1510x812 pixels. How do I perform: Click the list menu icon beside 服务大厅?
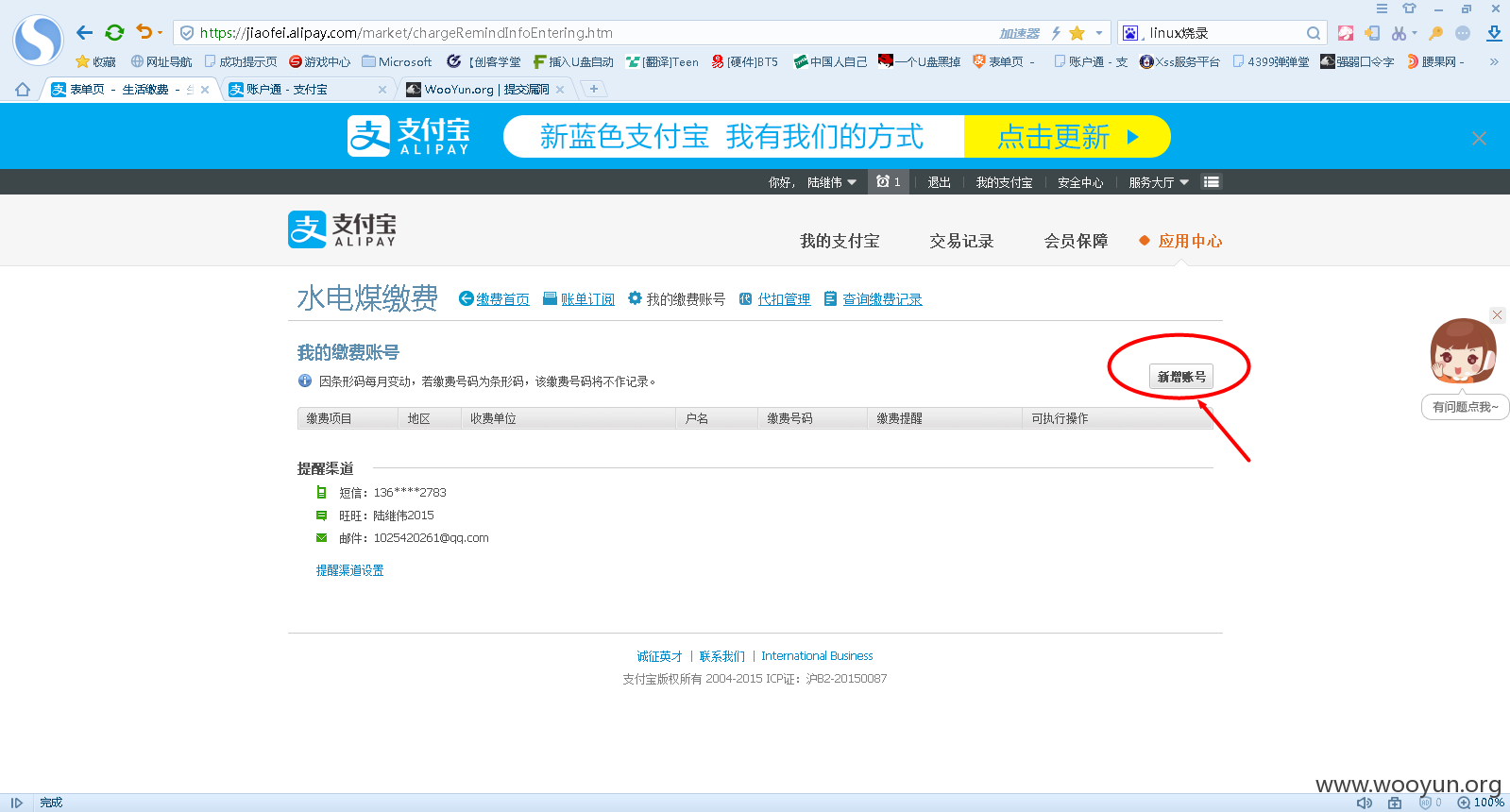tap(1212, 181)
